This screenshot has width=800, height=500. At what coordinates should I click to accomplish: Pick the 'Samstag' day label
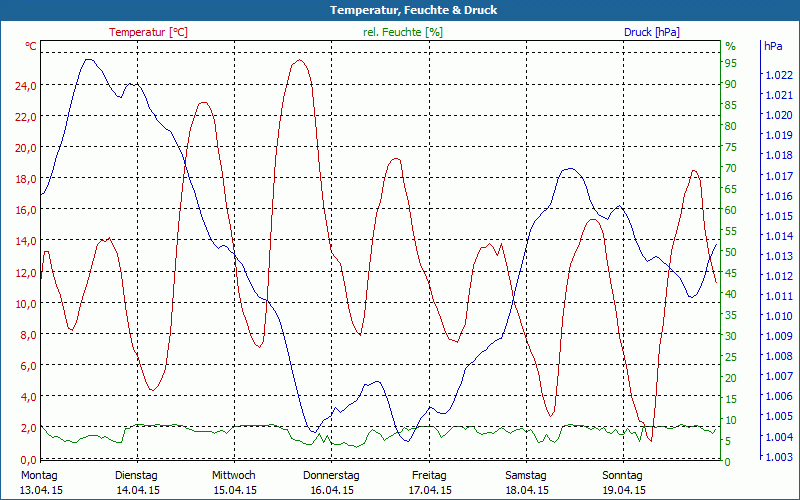point(526,475)
